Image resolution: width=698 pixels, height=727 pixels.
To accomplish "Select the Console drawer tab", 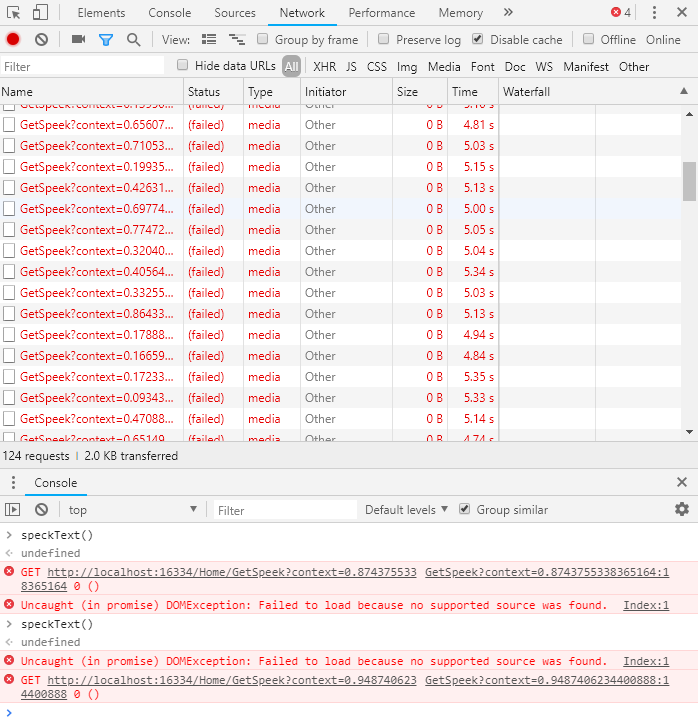I will (56, 483).
